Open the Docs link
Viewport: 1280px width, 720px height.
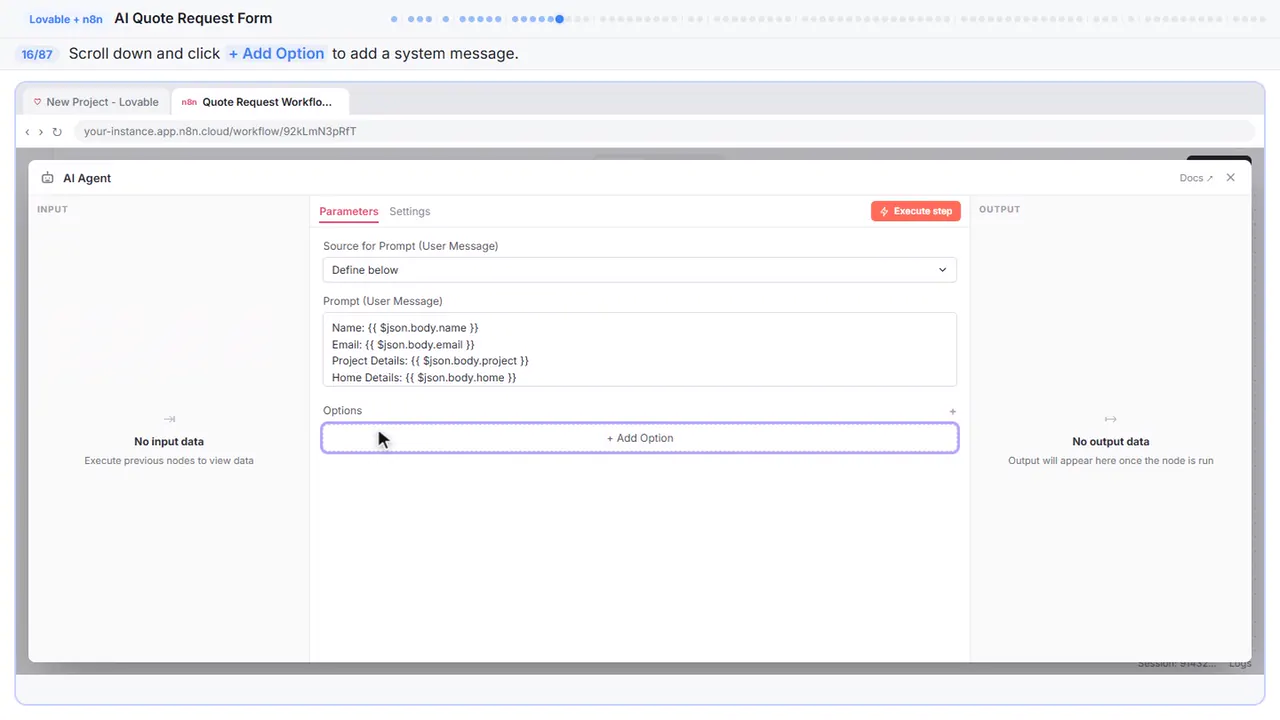click(x=1196, y=178)
